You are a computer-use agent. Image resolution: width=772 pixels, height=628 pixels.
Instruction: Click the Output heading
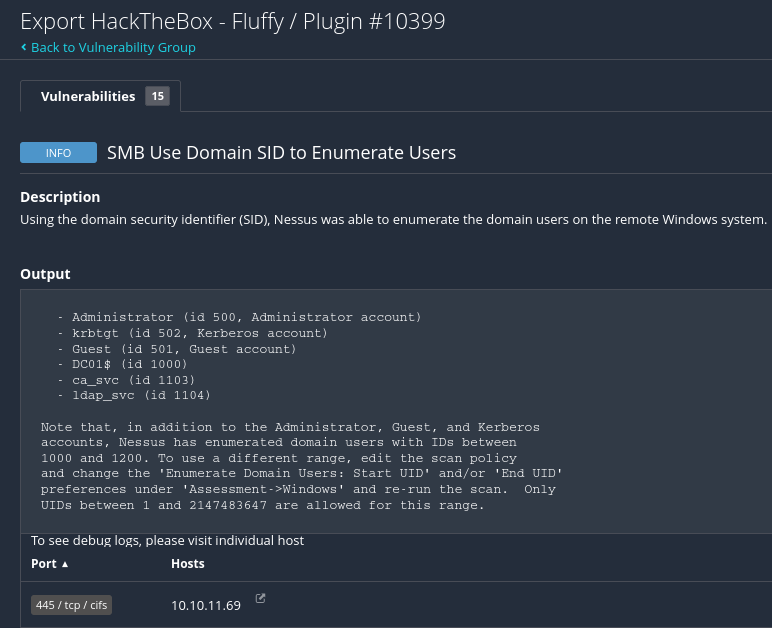(45, 274)
